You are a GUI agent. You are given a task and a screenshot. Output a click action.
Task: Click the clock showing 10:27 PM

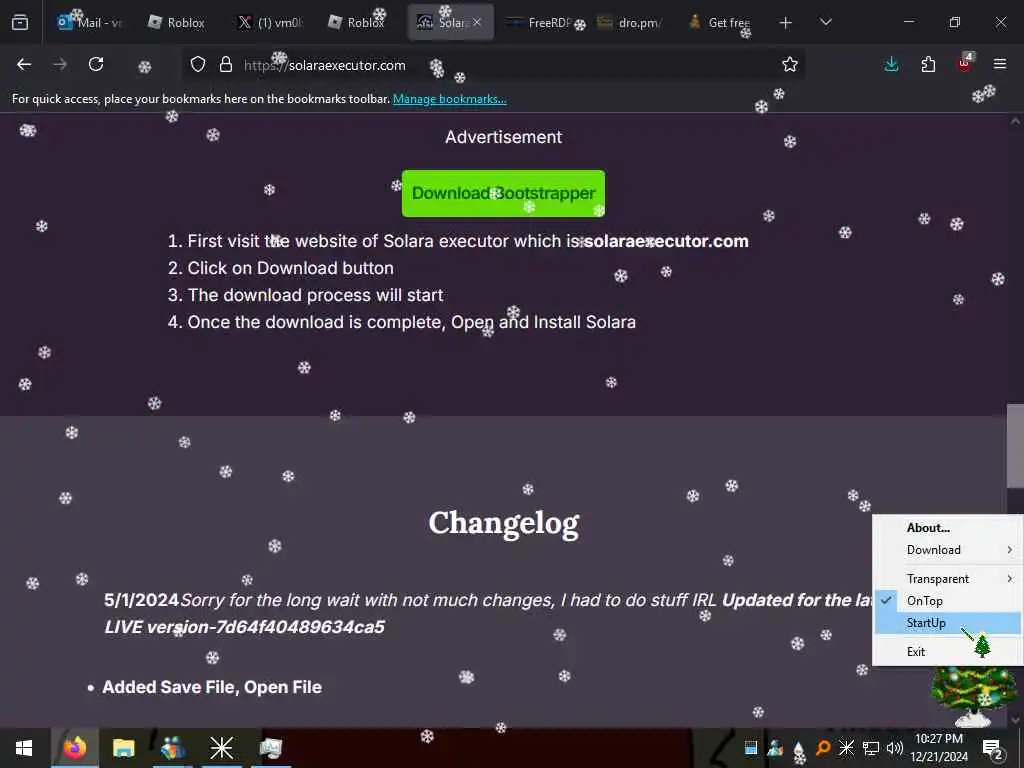(938, 739)
